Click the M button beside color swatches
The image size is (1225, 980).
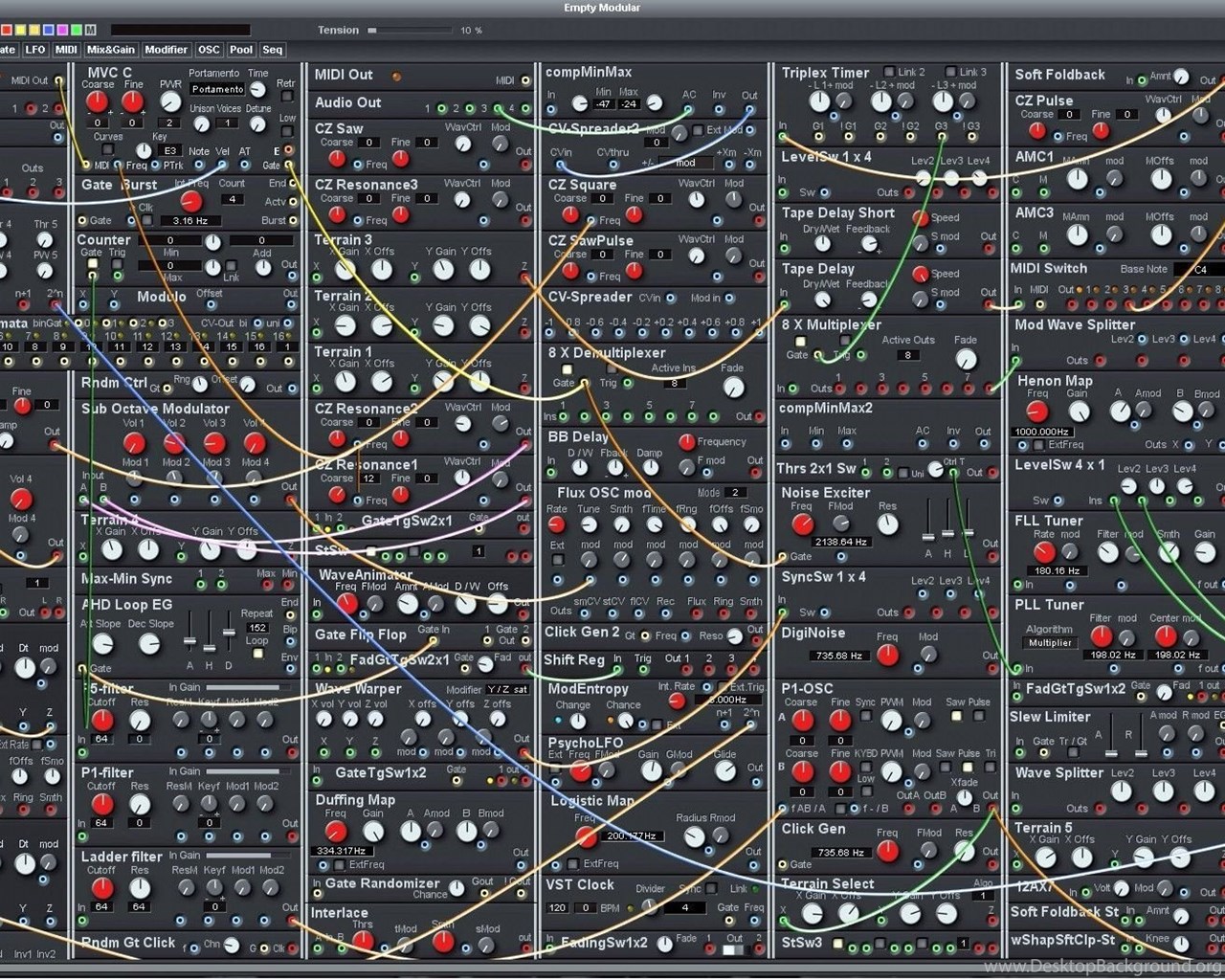(91, 30)
